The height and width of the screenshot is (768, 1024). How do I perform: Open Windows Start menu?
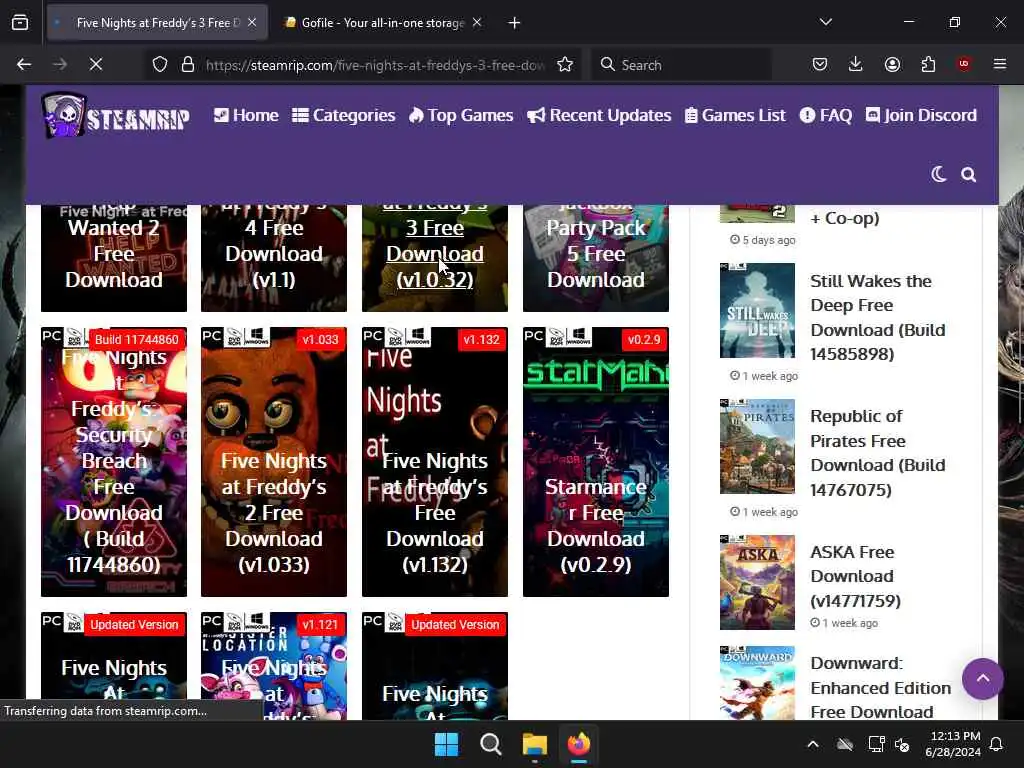(x=447, y=744)
